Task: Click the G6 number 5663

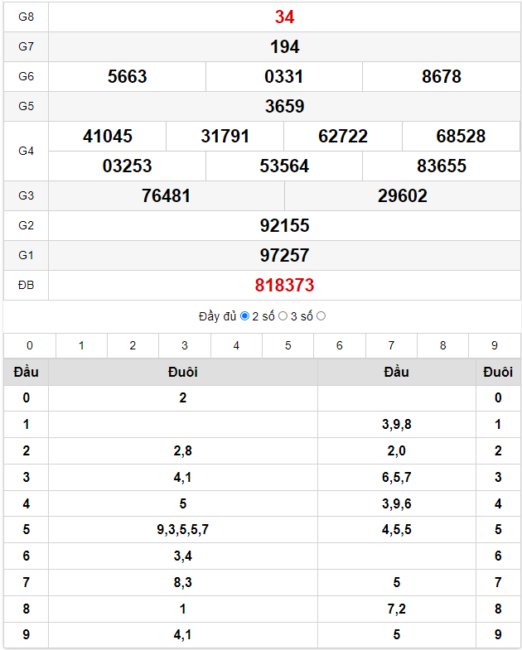Action: point(127,77)
